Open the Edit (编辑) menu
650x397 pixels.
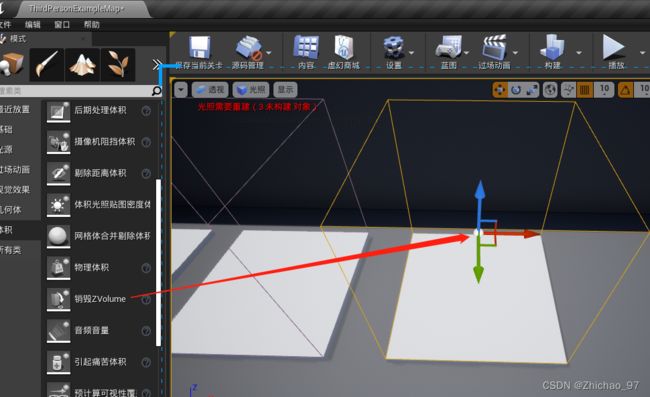click(33, 24)
